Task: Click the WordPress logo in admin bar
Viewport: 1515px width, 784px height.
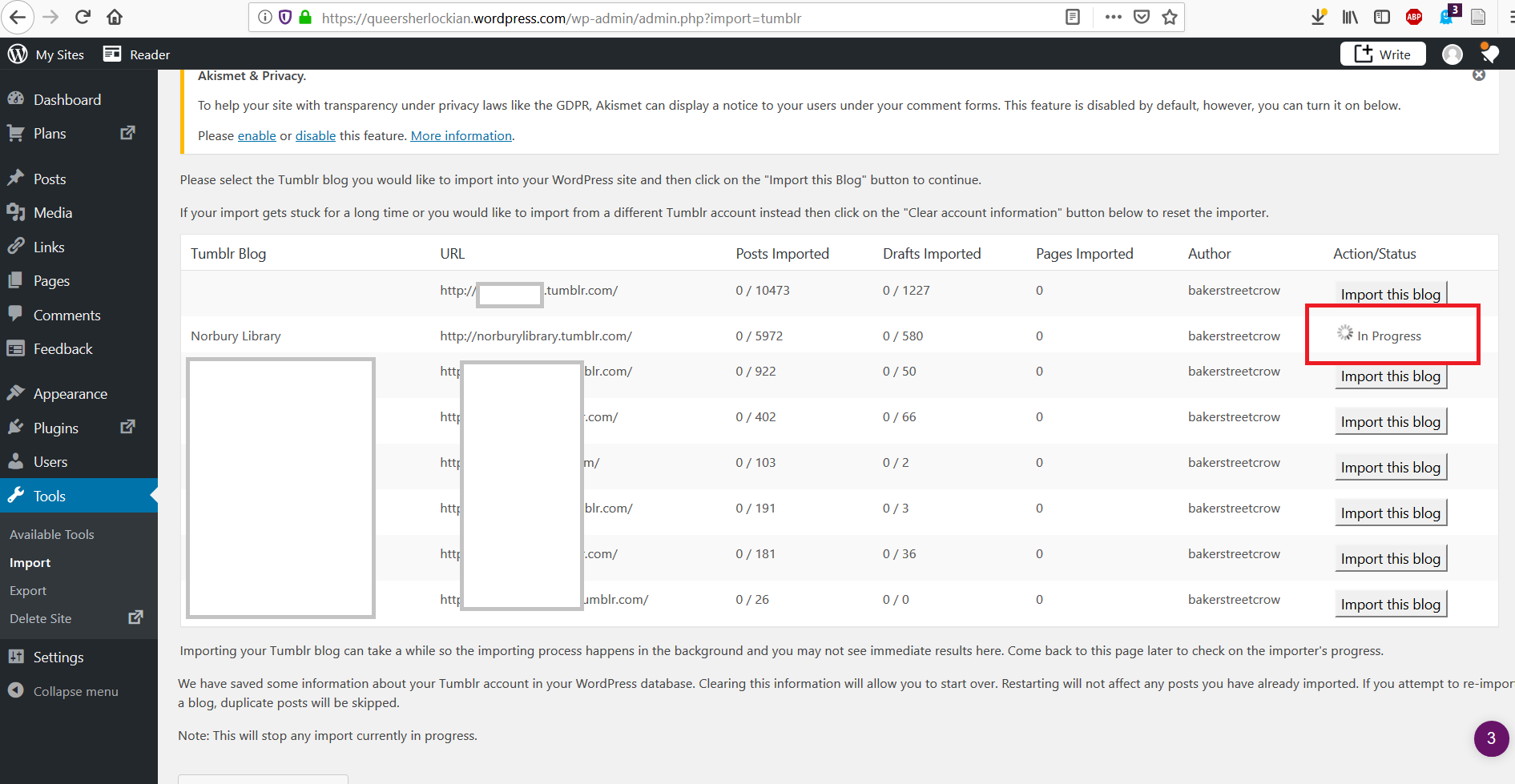Action: pos(18,54)
